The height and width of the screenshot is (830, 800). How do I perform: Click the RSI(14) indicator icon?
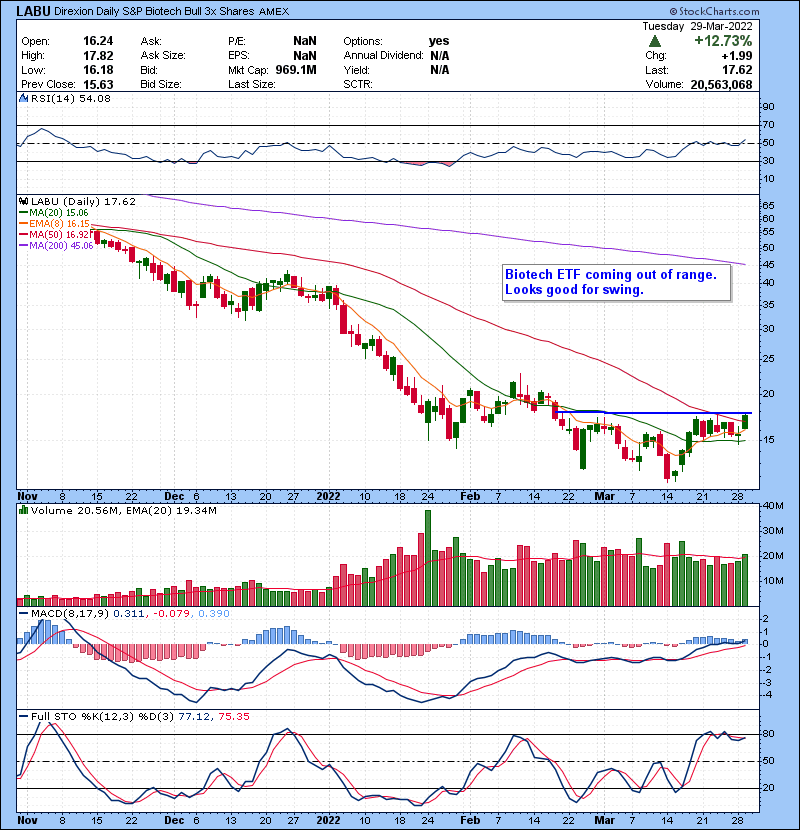(x=23, y=98)
